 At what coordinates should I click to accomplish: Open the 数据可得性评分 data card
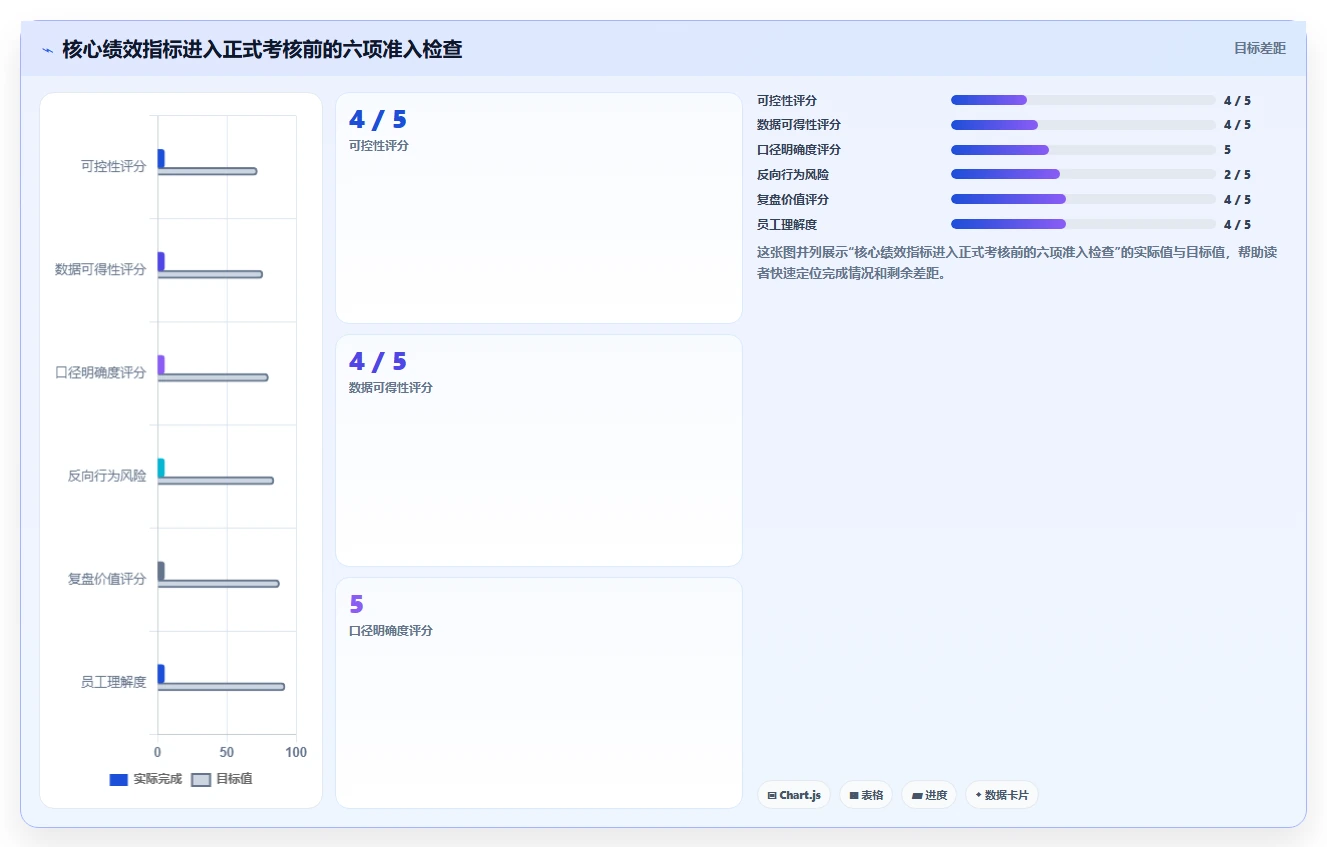[539, 450]
